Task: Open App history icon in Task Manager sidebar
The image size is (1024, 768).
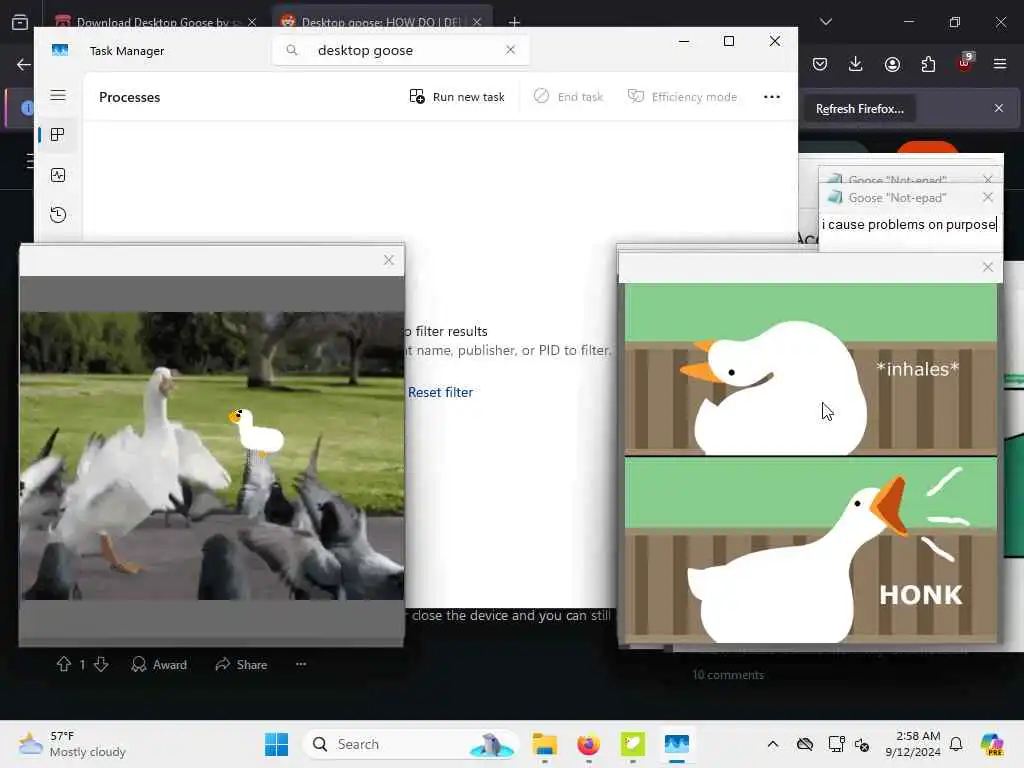Action: (x=57, y=215)
